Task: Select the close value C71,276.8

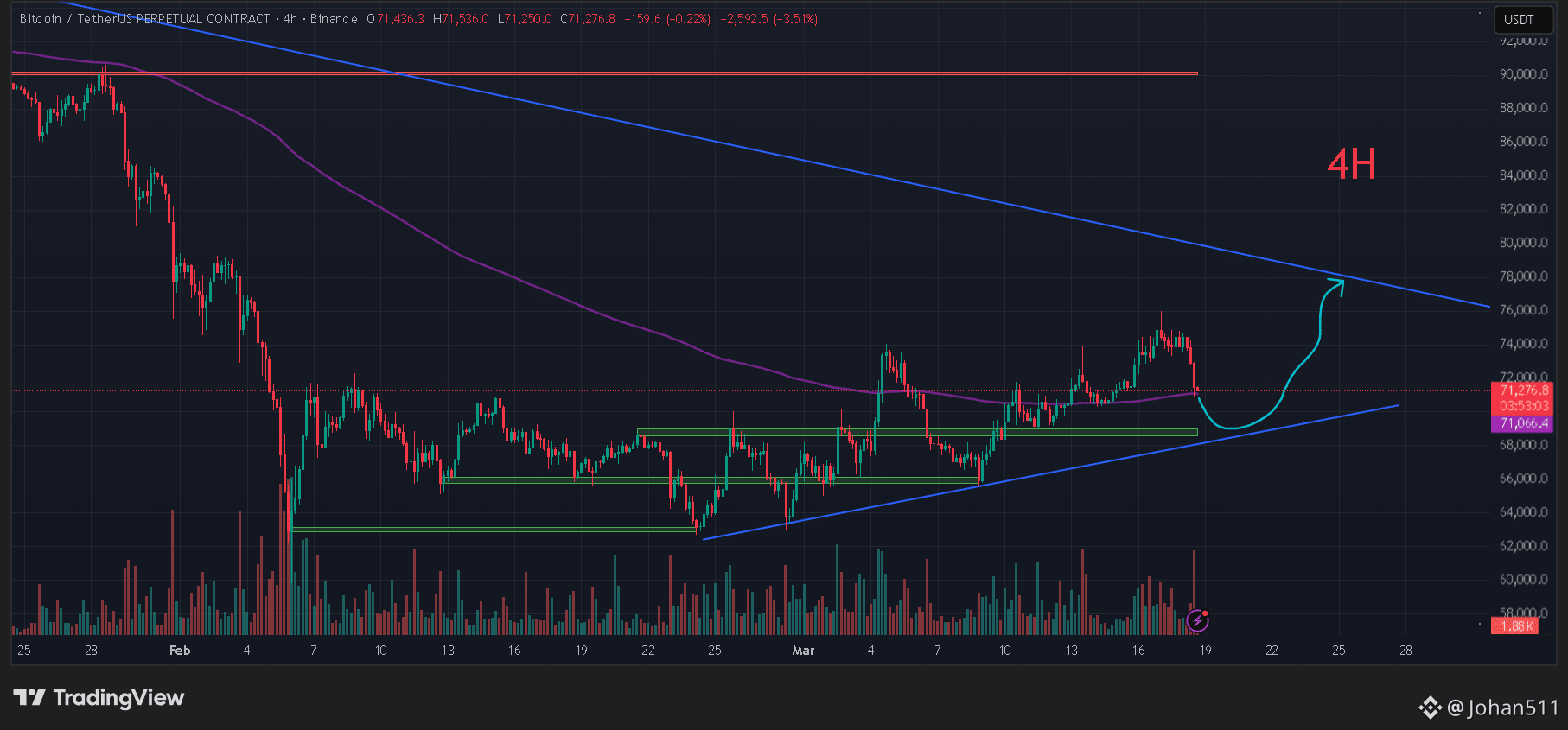Action: [x=588, y=19]
